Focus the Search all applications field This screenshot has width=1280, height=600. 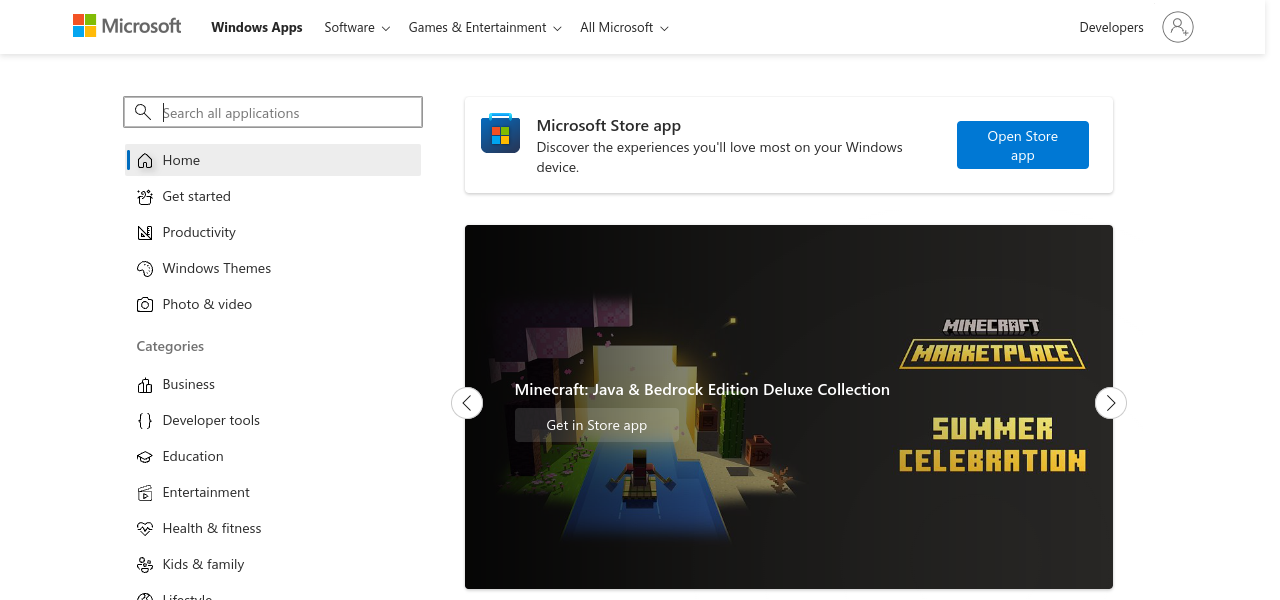(288, 113)
